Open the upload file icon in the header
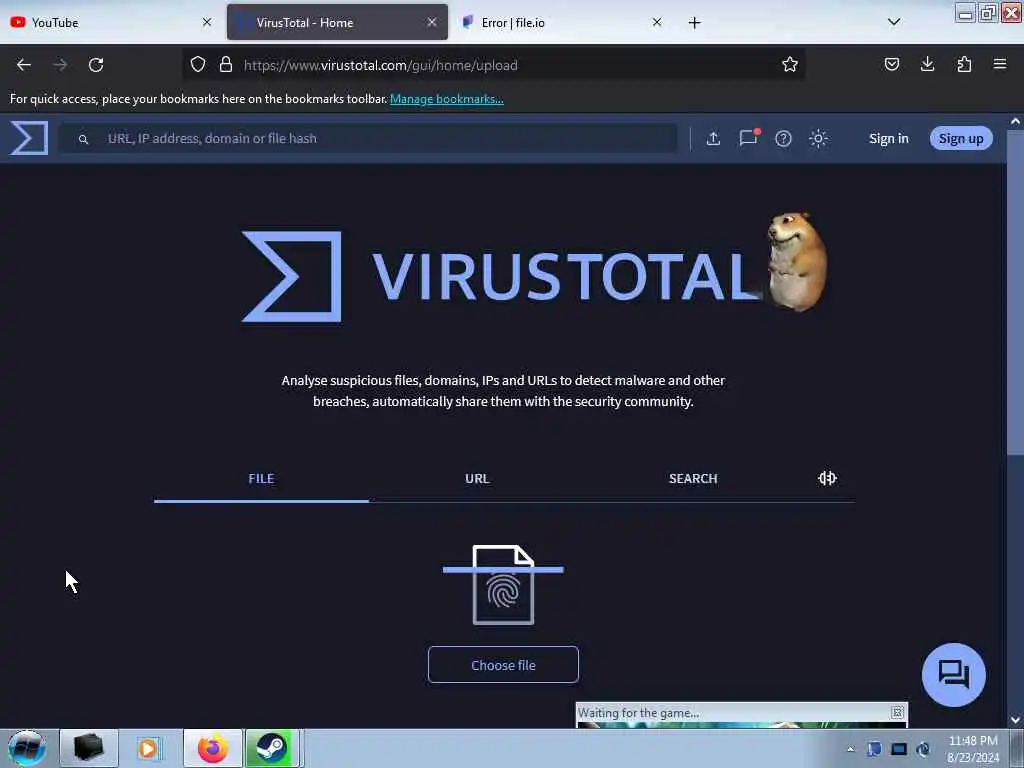The height and width of the screenshot is (768, 1024). coord(713,138)
